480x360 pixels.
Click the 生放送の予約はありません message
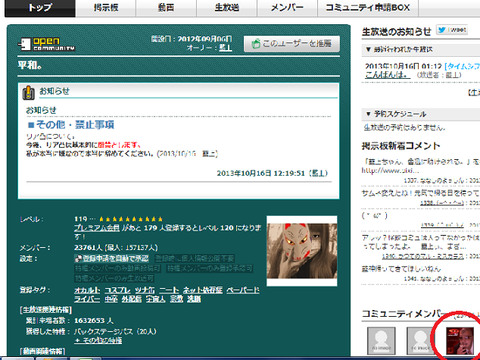click(404, 127)
